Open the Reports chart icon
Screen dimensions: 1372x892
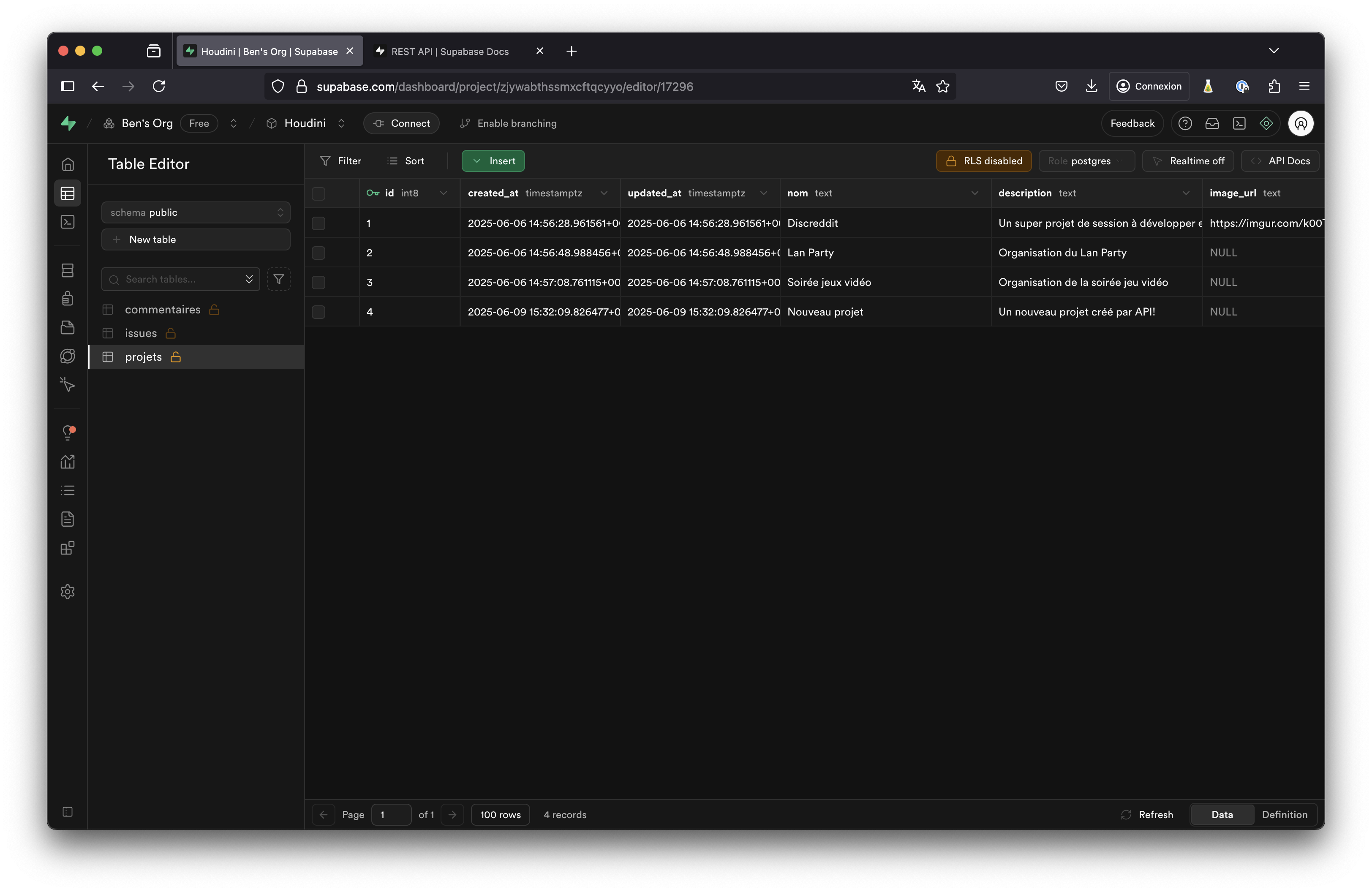click(x=68, y=462)
